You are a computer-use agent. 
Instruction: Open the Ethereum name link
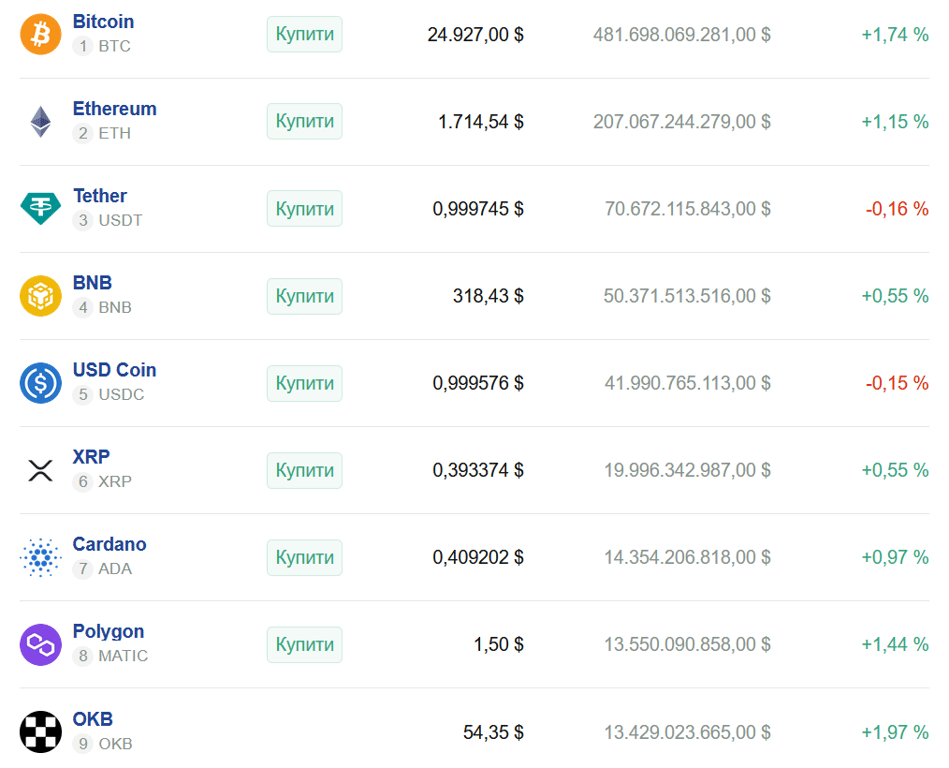point(114,109)
